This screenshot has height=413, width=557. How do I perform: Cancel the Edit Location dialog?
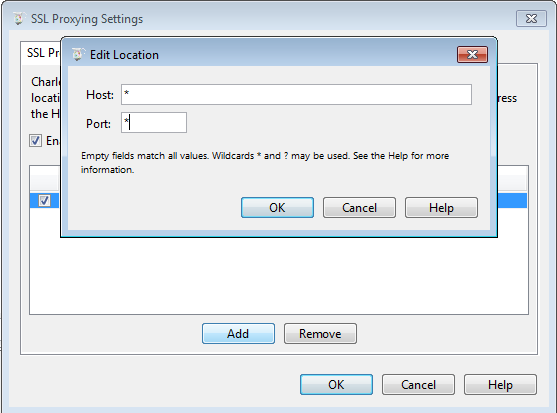coord(359,207)
